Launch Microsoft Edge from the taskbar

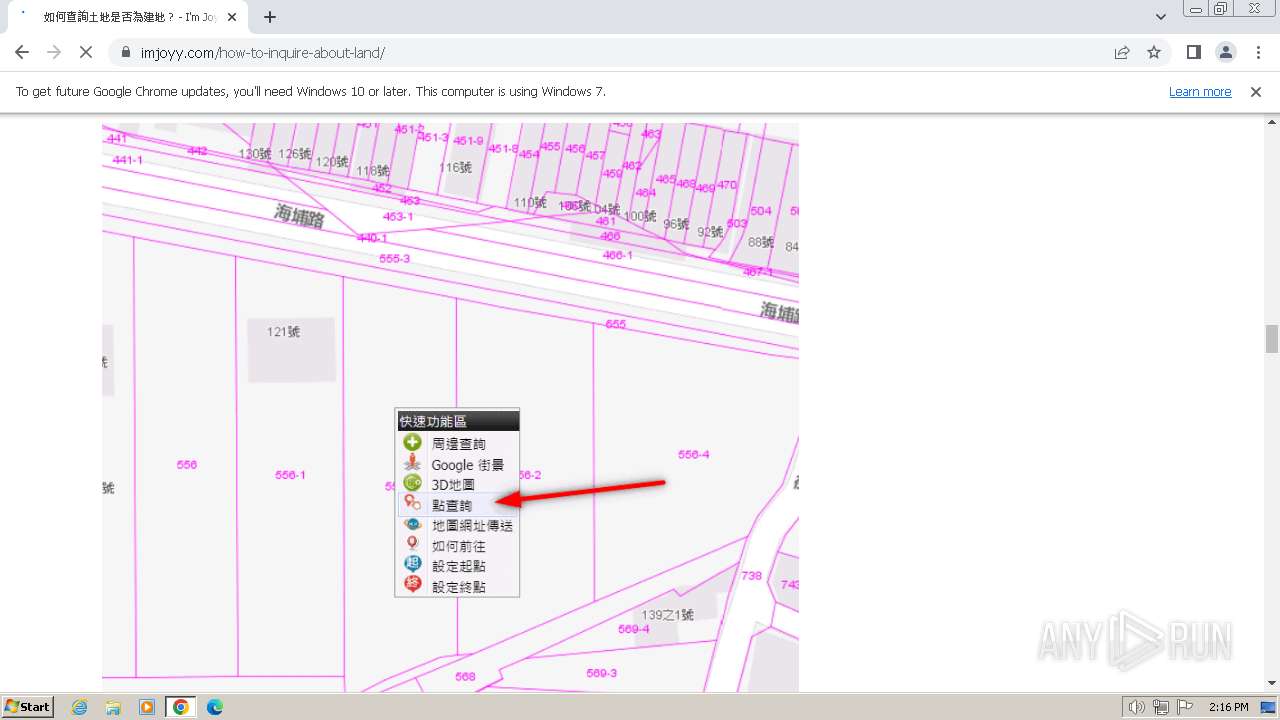[215, 707]
